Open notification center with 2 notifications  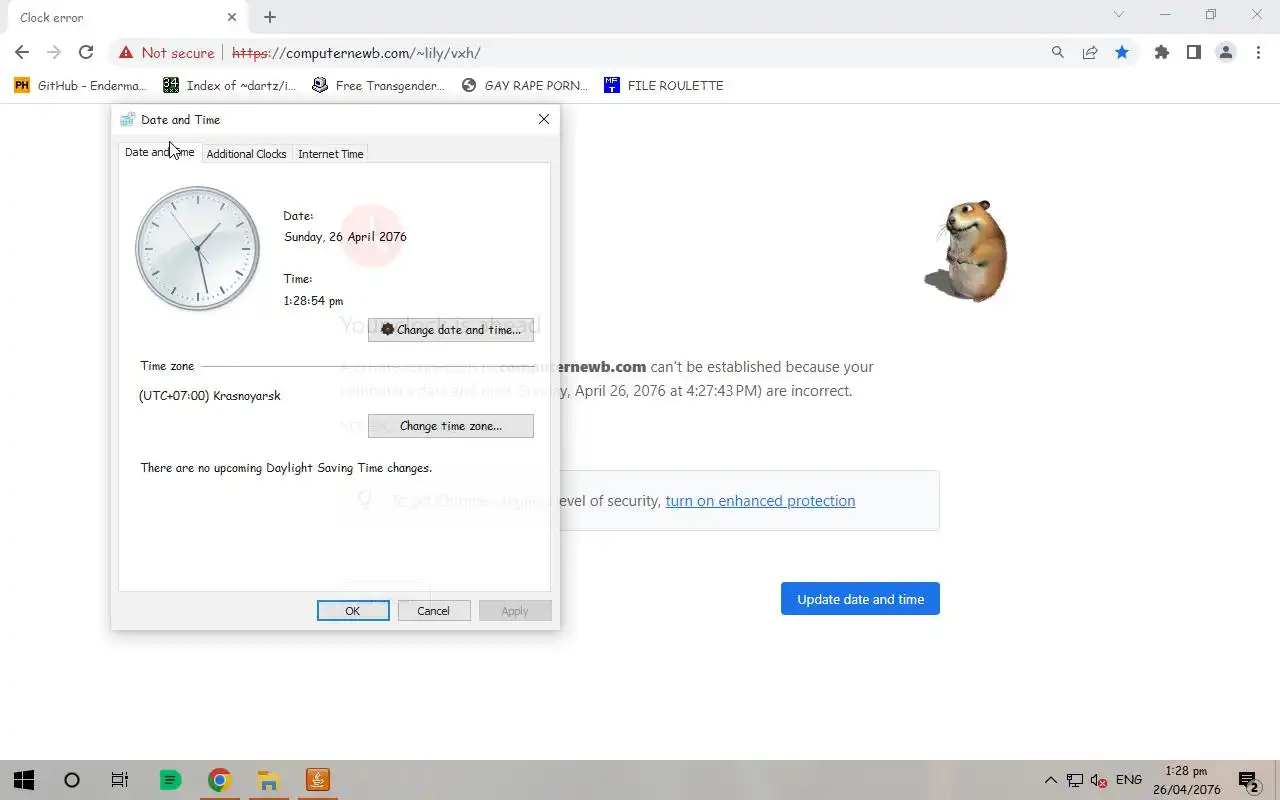[x=1249, y=780]
